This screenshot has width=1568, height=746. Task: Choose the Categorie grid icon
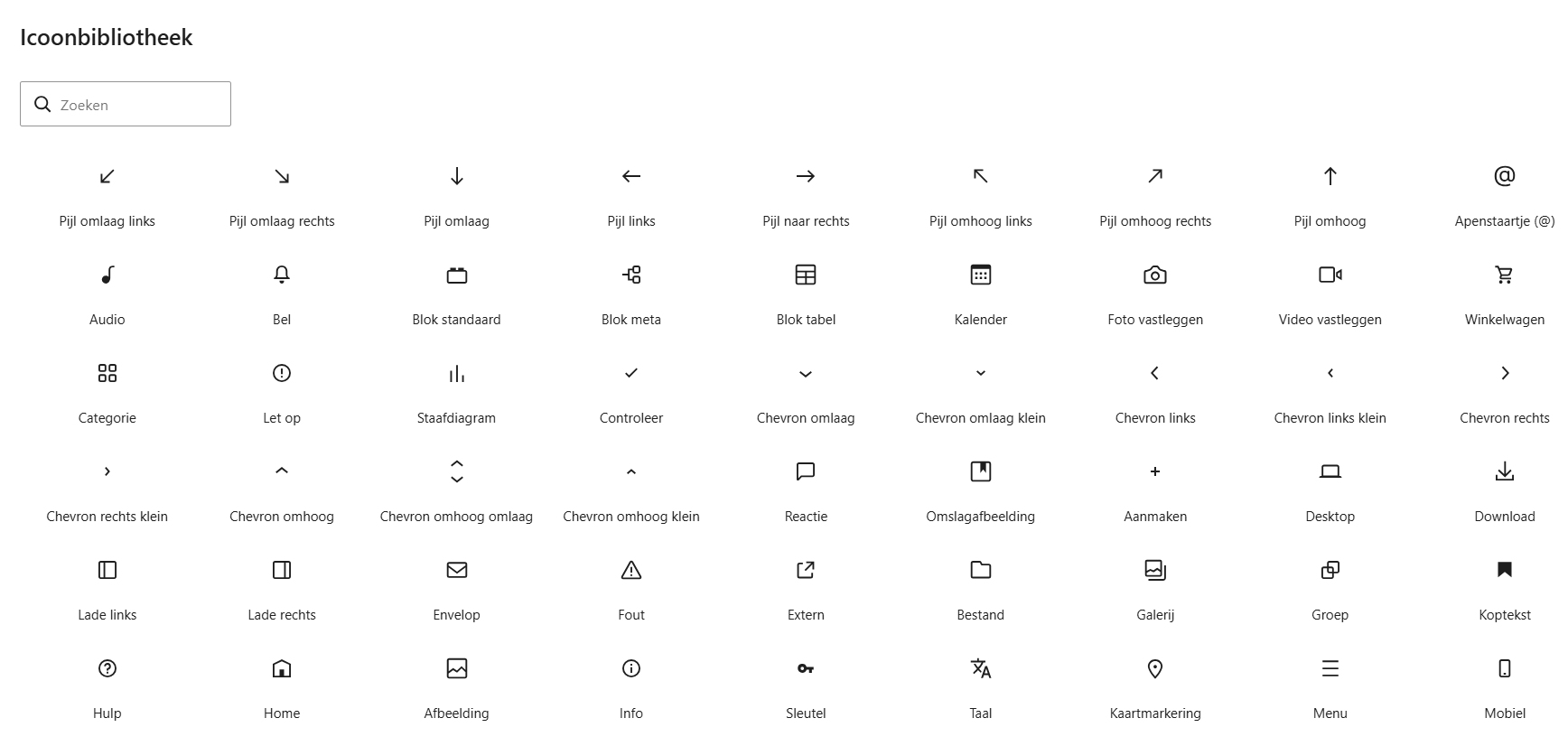point(107,373)
